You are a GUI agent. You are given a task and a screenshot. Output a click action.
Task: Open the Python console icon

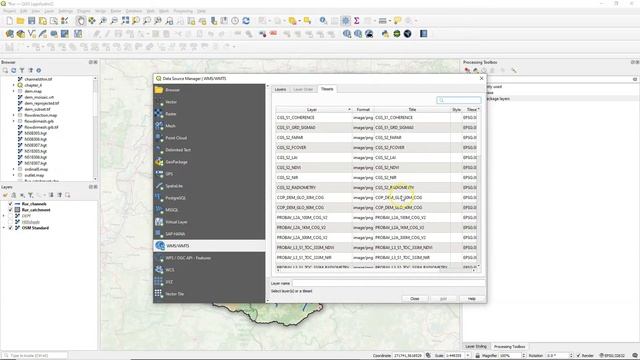(385, 34)
